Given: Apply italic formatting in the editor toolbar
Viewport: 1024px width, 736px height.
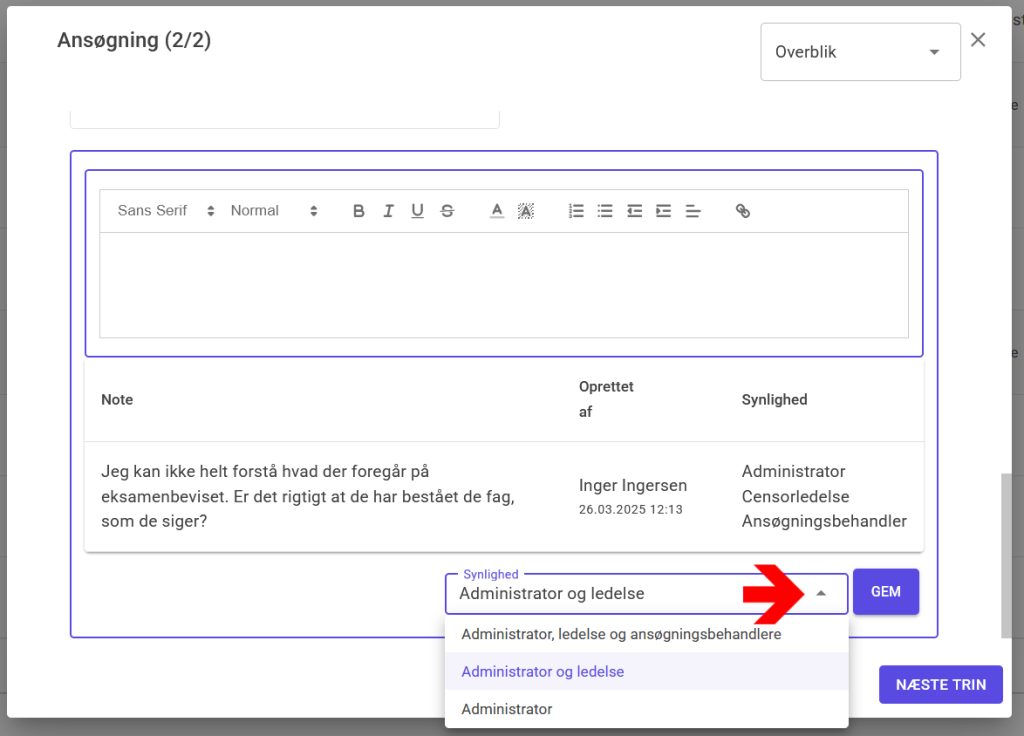Looking at the screenshot, I should pos(388,211).
